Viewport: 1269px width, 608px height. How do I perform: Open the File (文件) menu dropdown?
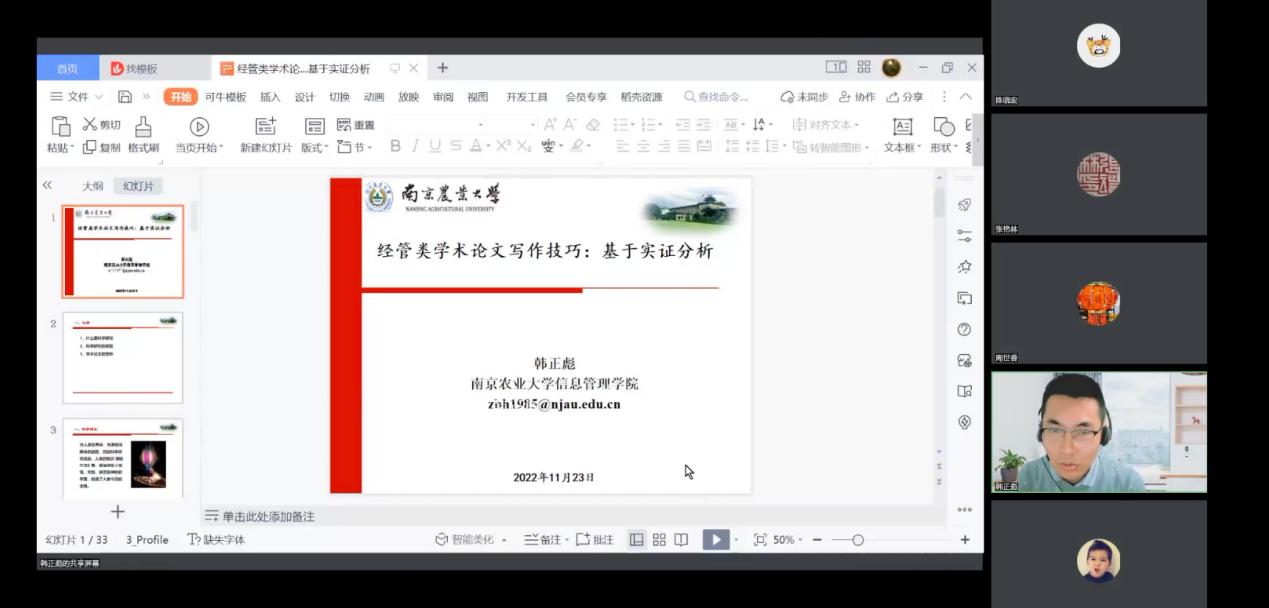pos(77,97)
